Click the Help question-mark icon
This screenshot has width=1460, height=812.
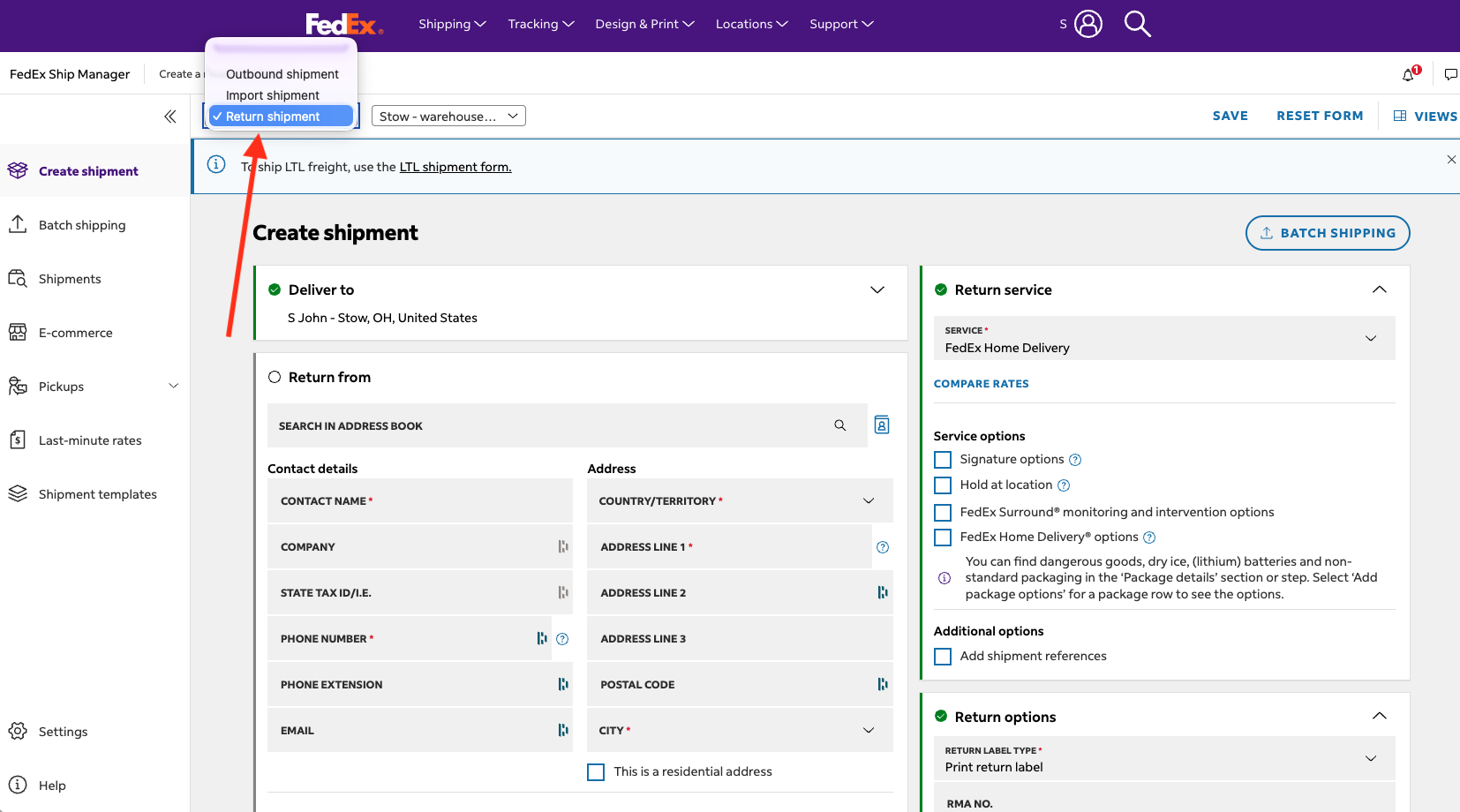click(18, 785)
